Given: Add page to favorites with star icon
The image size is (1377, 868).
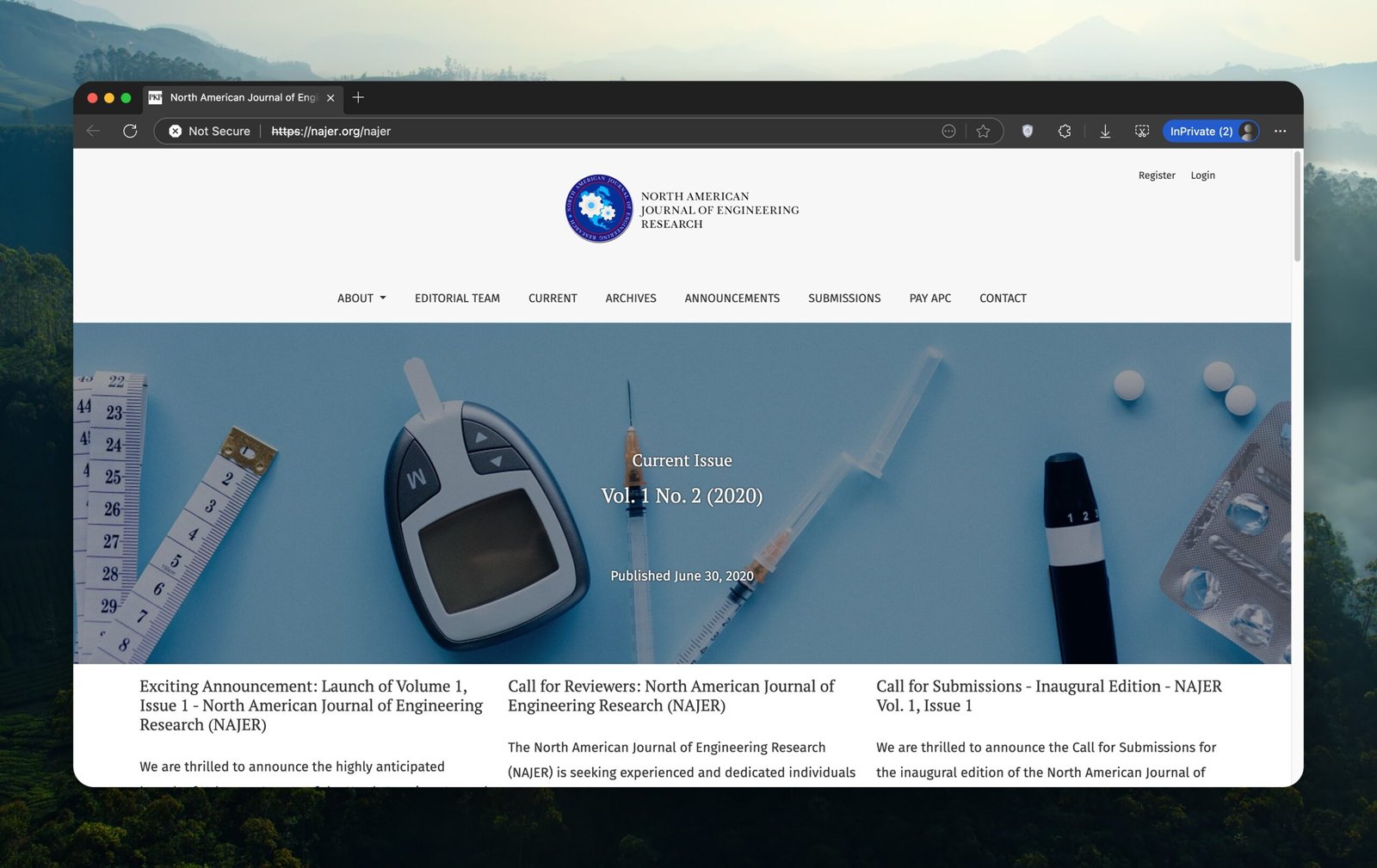Looking at the screenshot, I should click(983, 131).
